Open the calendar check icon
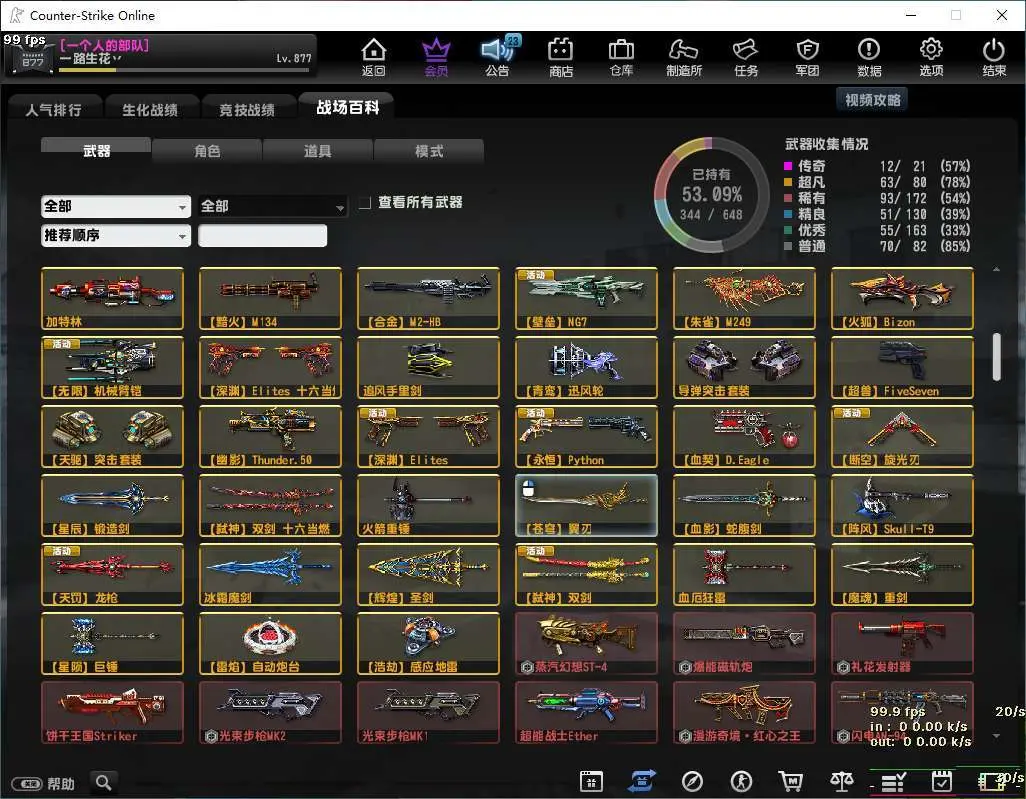The width and height of the screenshot is (1026, 799). (942, 781)
